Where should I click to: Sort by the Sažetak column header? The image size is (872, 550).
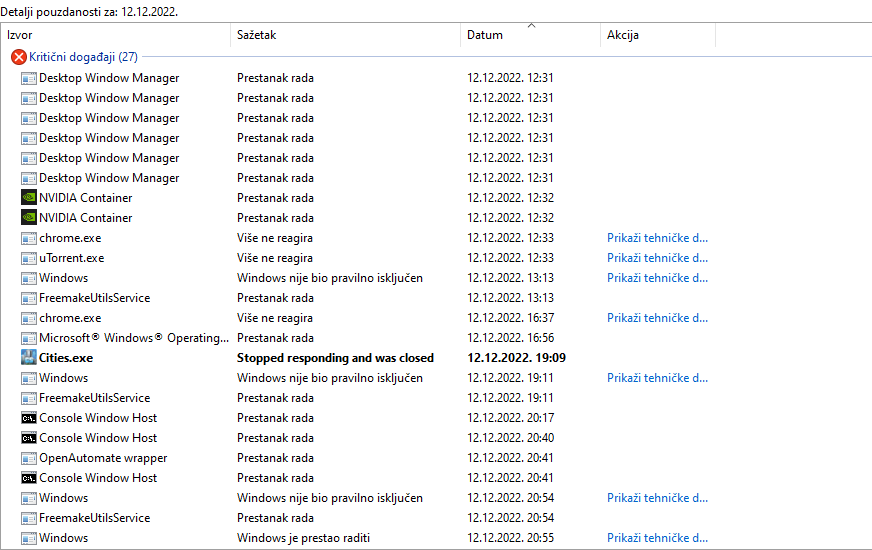tap(345, 35)
